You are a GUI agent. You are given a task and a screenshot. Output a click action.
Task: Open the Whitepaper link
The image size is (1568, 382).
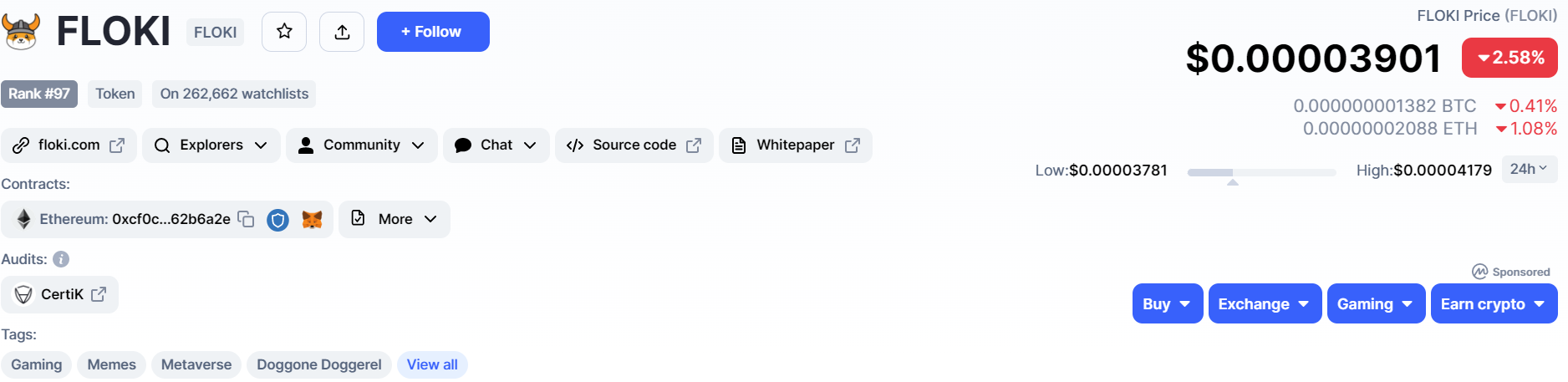point(796,145)
